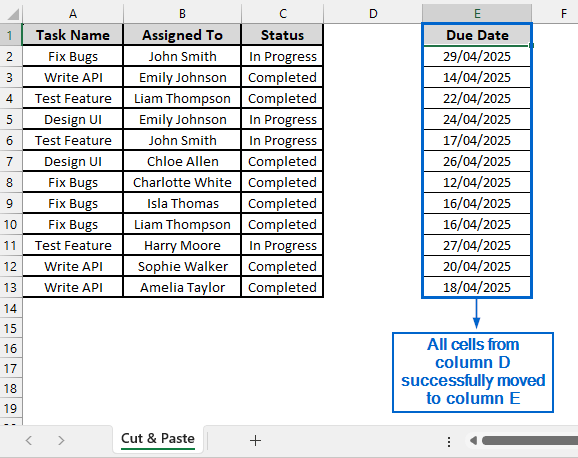Select column E header
This screenshot has width=578, height=458.
[x=477, y=14]
